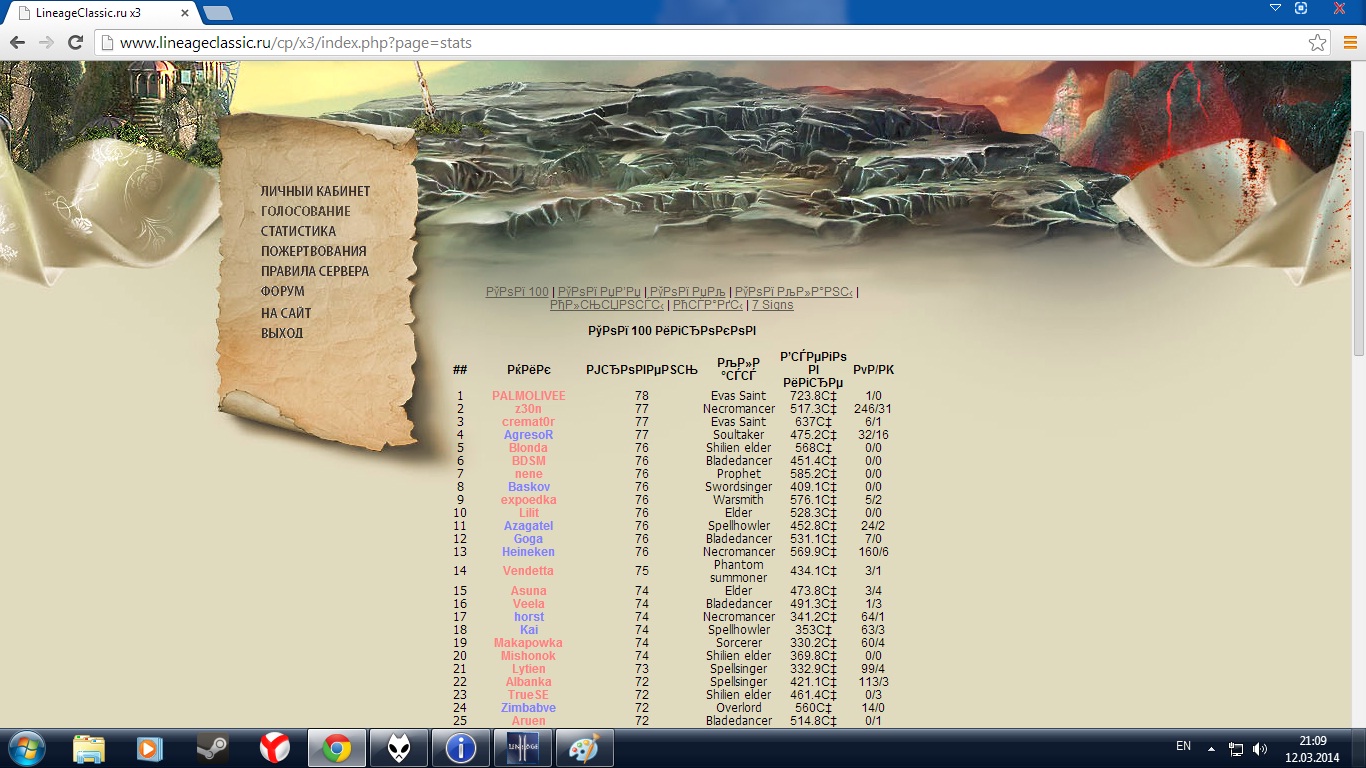Click the browser forward arrow
The image size is (1366, 768).
[46, 43]
